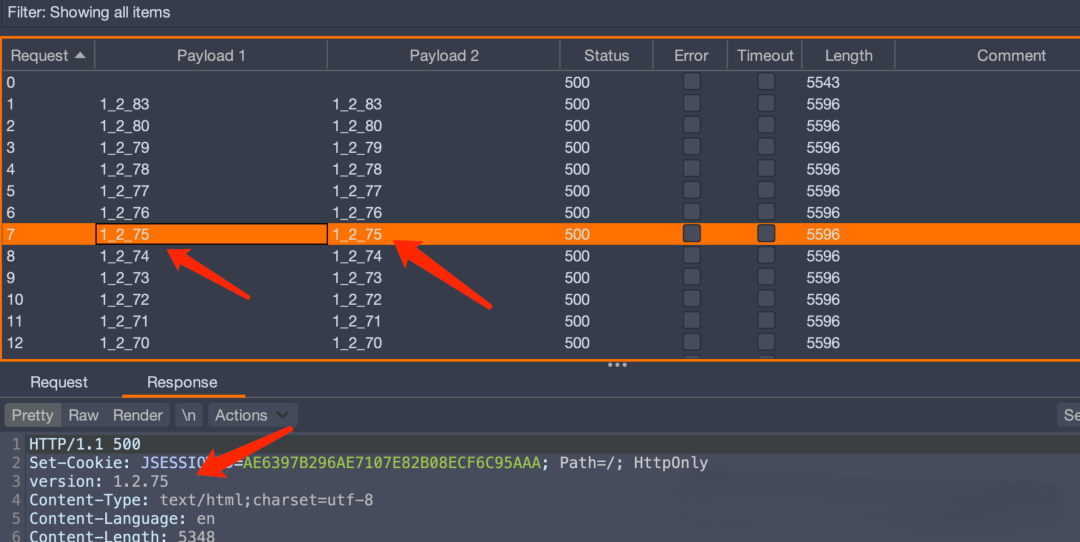Click the Comment column header
Screen dimensions: 1080x542
pos(1010,56)
